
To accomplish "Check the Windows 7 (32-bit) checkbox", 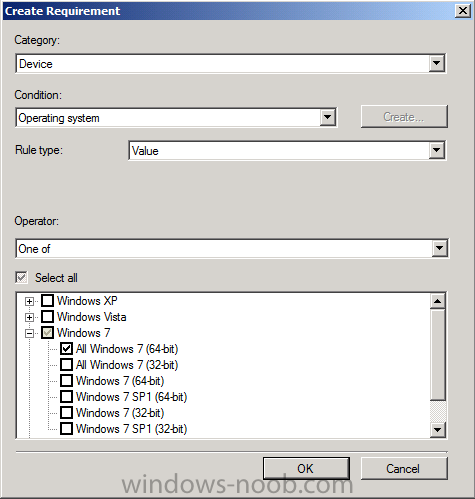I will click(66, 413).
